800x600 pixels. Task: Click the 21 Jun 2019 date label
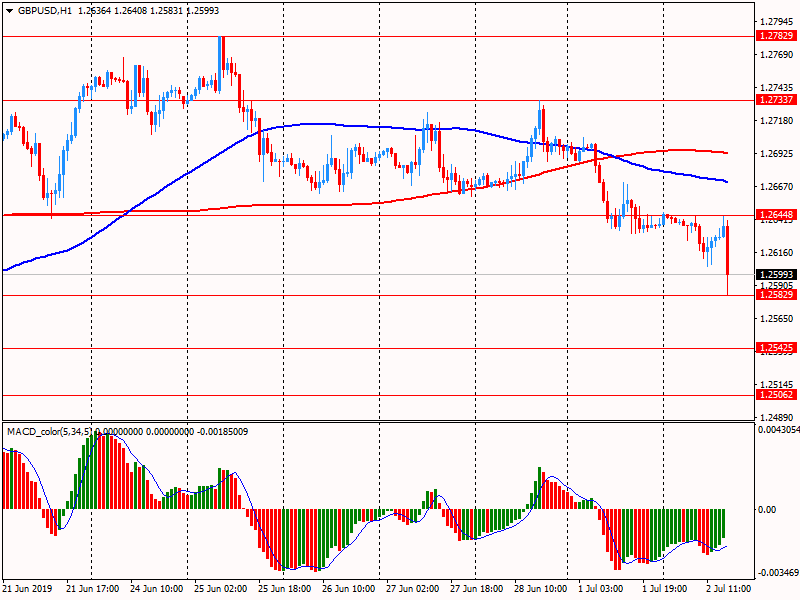click(x=27, y=588)
